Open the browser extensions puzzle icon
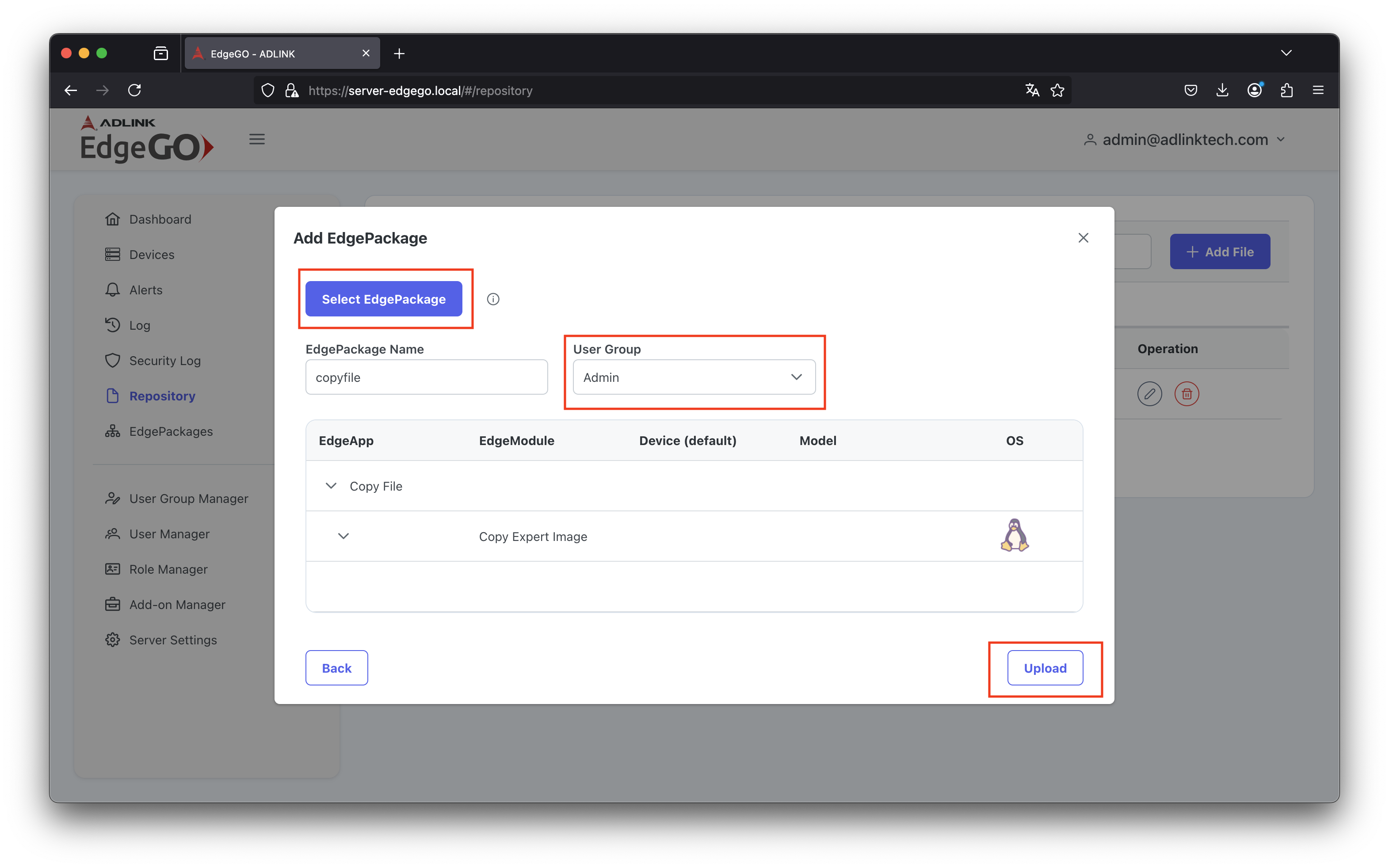 (1286, 90)
